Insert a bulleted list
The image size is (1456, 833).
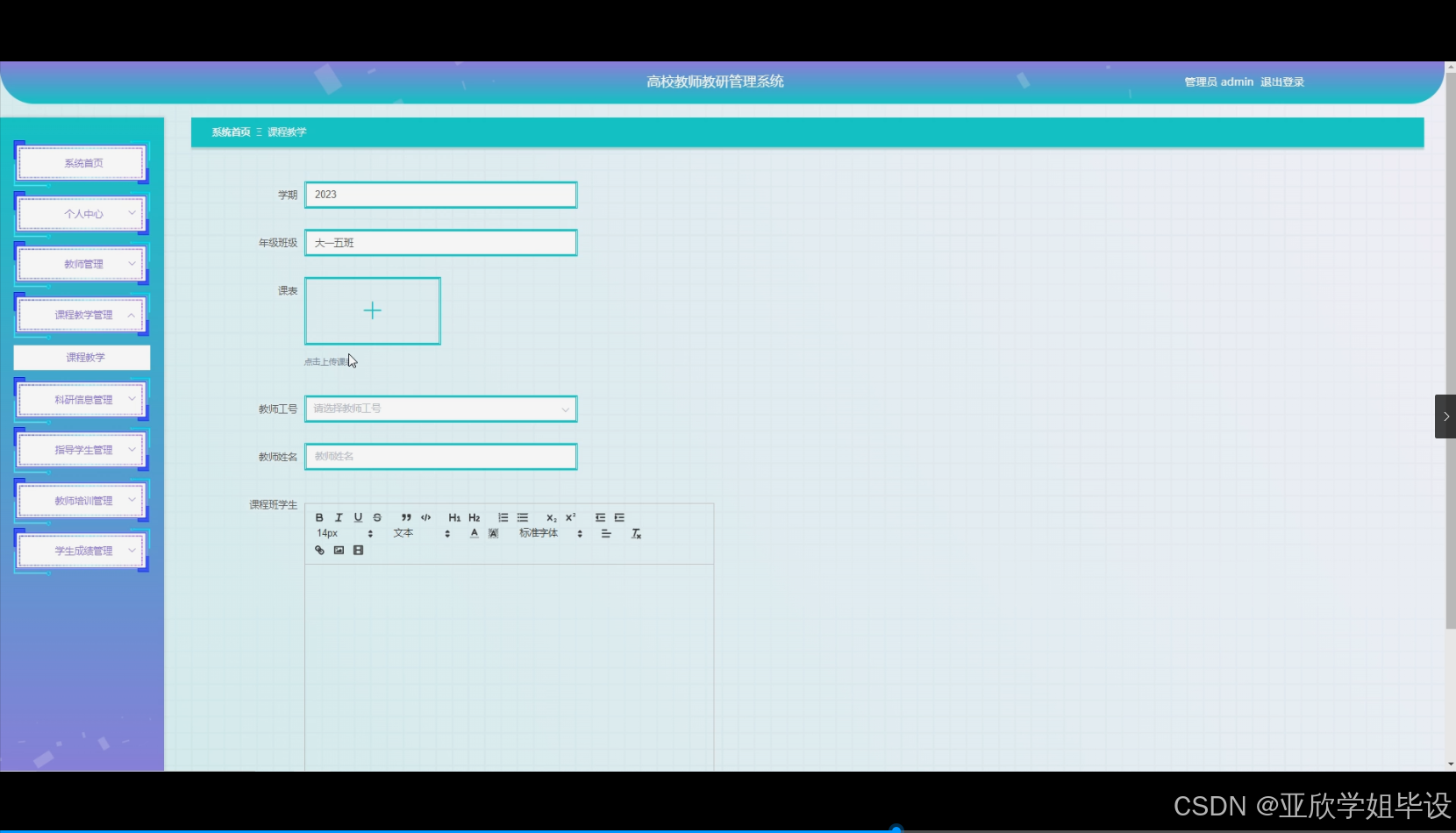tap(523, 517)
